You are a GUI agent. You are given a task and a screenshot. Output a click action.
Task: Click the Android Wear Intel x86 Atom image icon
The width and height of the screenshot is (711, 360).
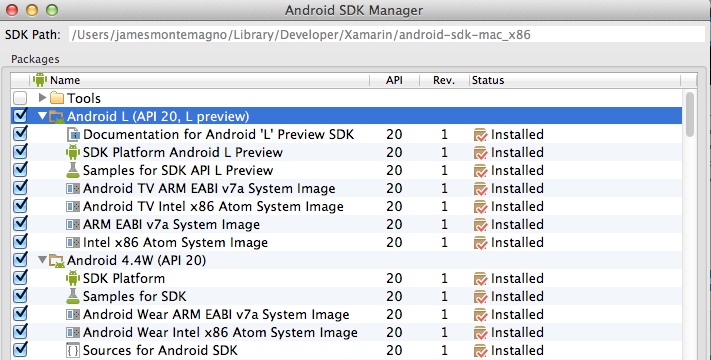click(73, 332)
